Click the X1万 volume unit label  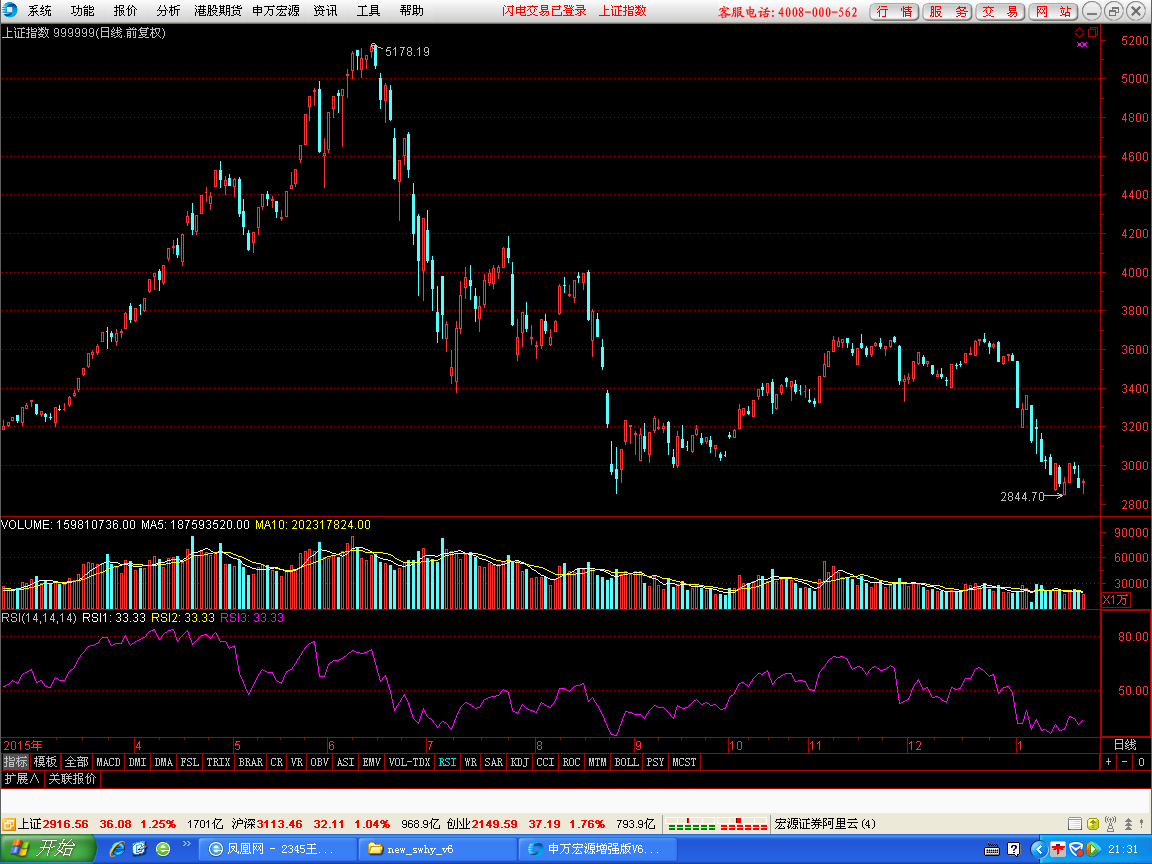click(1115, 600)
